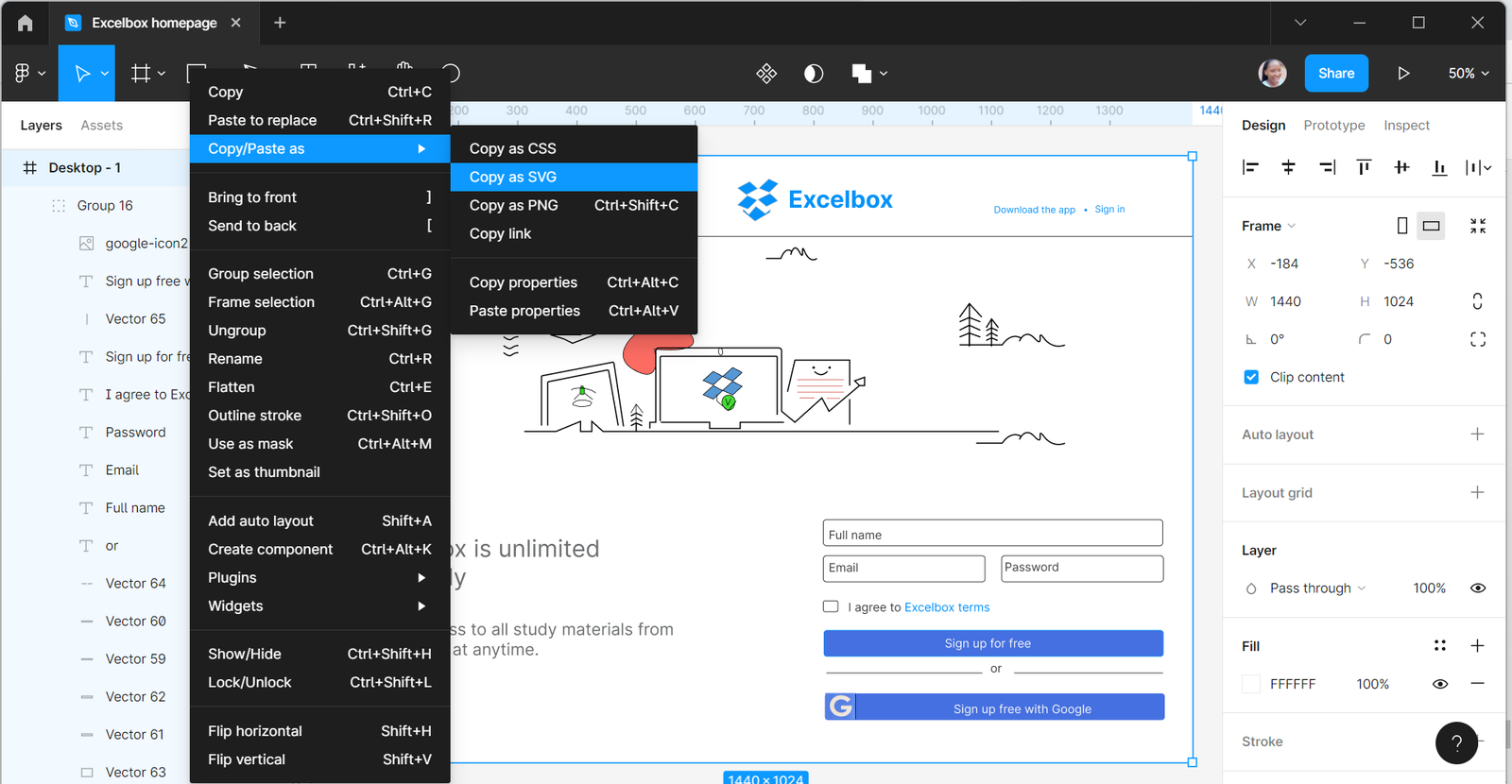
Task: Select the comment tool icon
Action: click(x=451, y=73)
